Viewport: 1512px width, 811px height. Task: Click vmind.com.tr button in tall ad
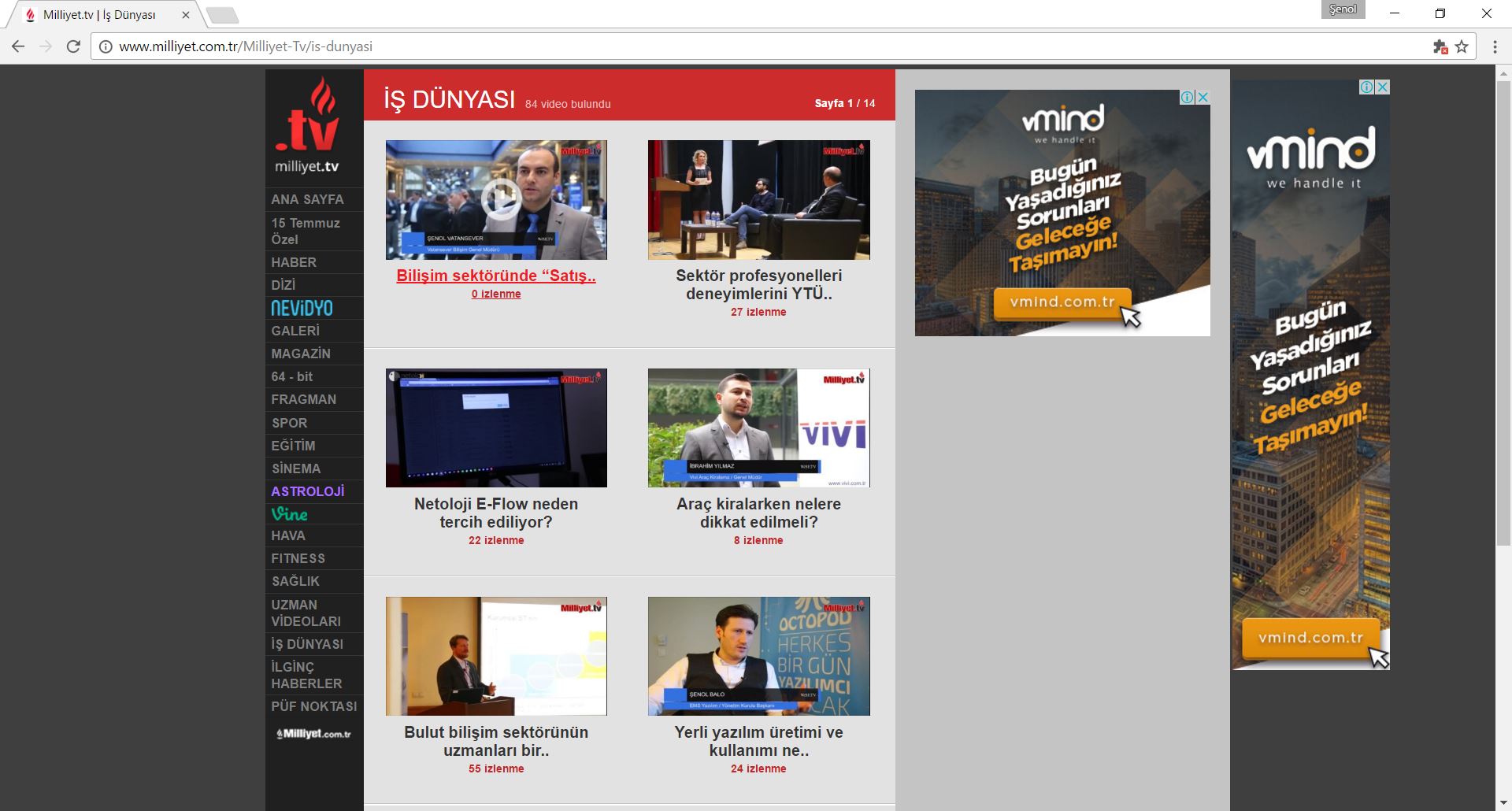(1310, 638)
